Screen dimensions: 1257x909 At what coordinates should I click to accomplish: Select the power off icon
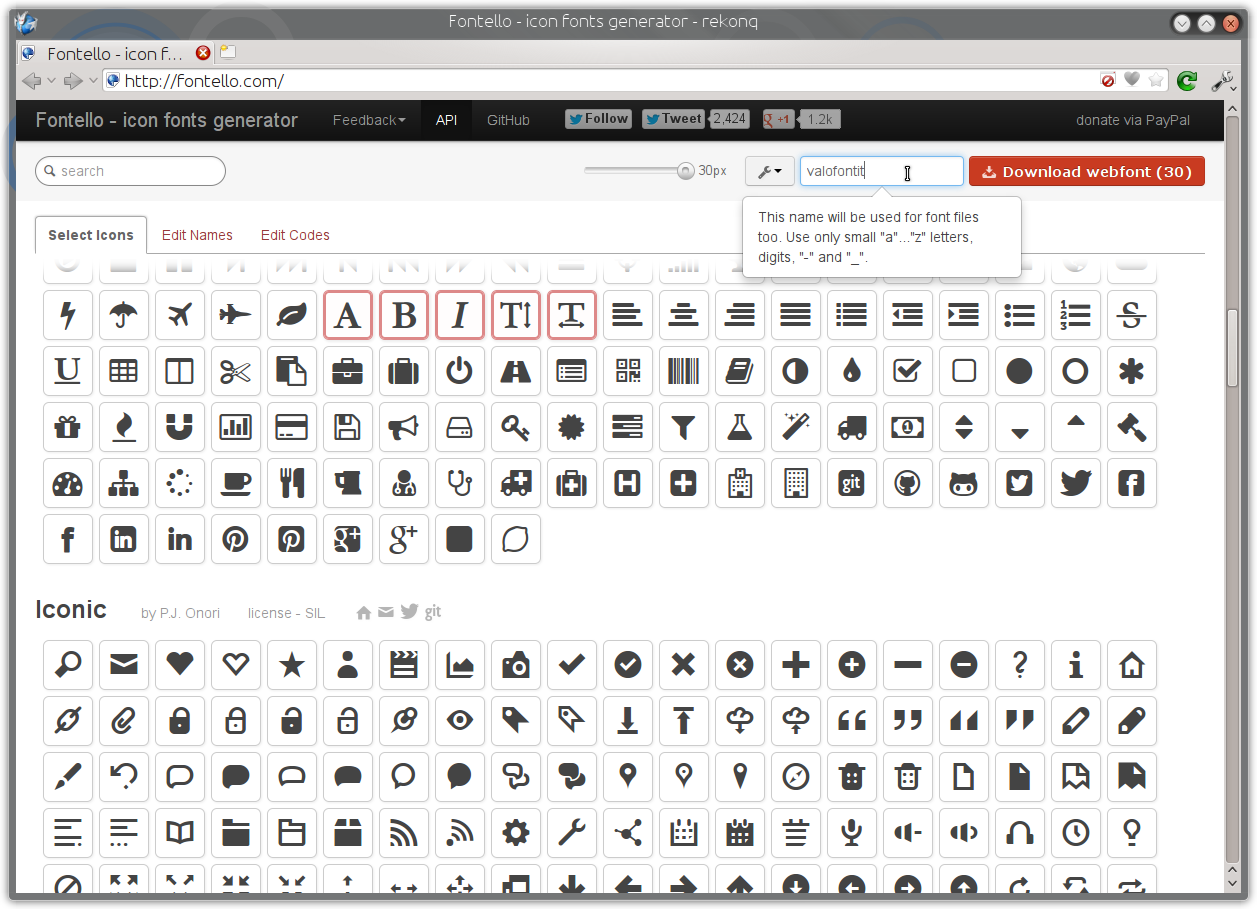tap(460, 371)
